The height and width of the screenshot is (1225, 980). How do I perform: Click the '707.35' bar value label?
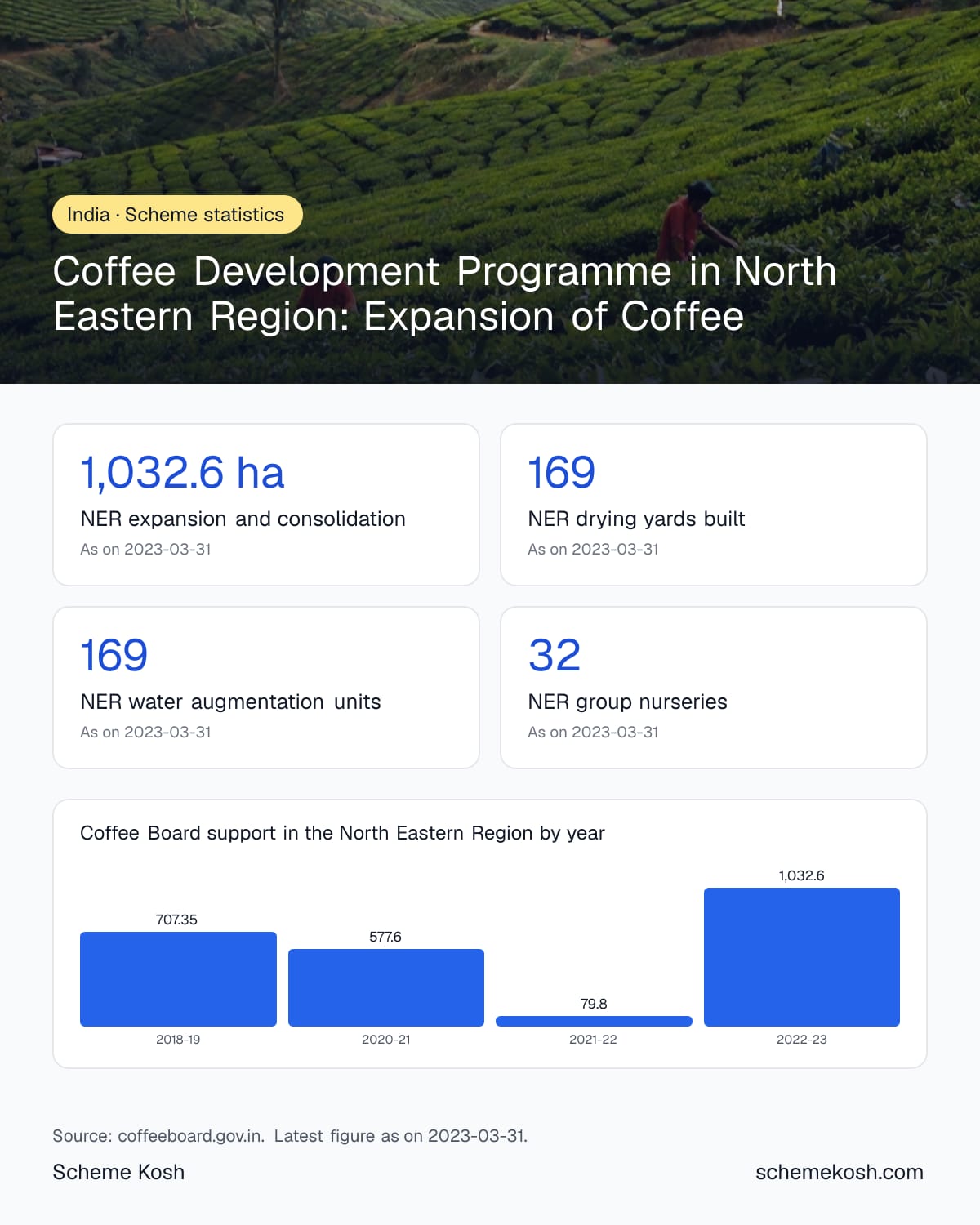point(177,920)
